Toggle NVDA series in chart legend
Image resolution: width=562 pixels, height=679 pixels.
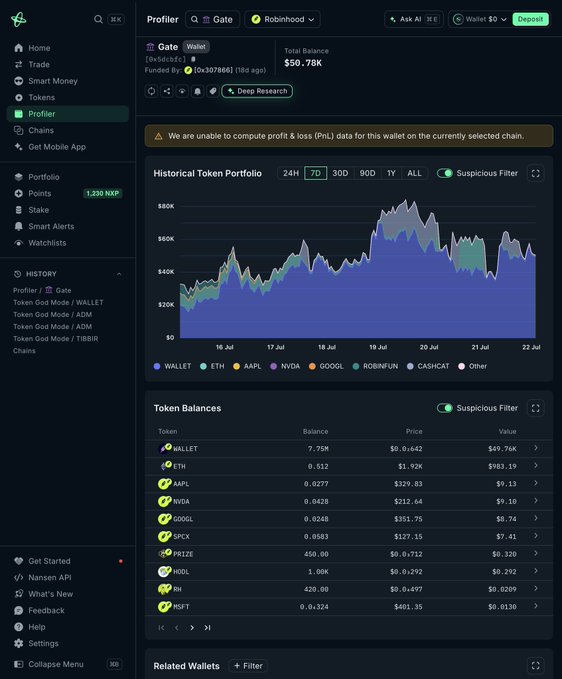click(x=285, y=366)
